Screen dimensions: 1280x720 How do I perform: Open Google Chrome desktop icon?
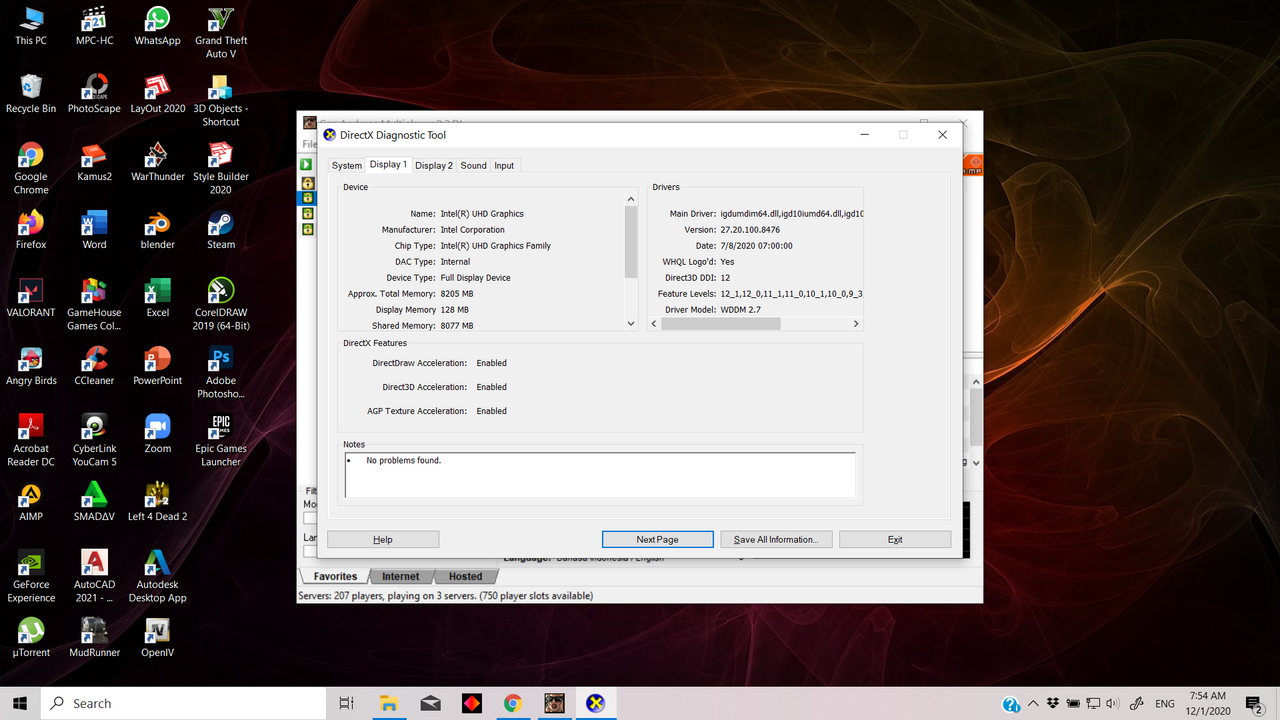click(31, 168)
